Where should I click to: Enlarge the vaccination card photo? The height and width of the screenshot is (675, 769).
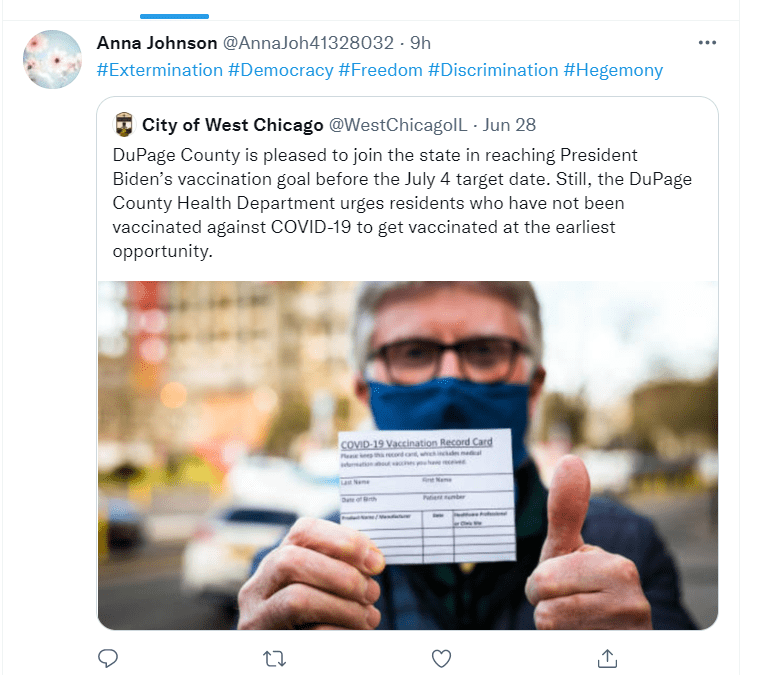[x=408, y=455]
